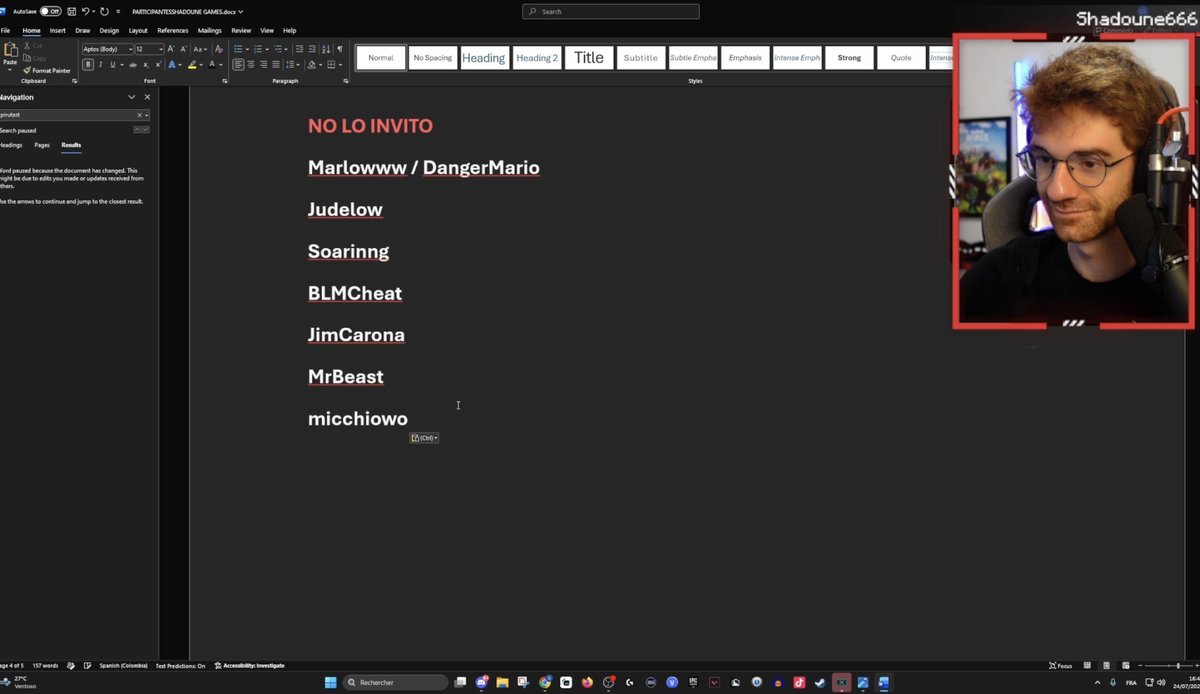Apply the Heading 2 style

537,58
